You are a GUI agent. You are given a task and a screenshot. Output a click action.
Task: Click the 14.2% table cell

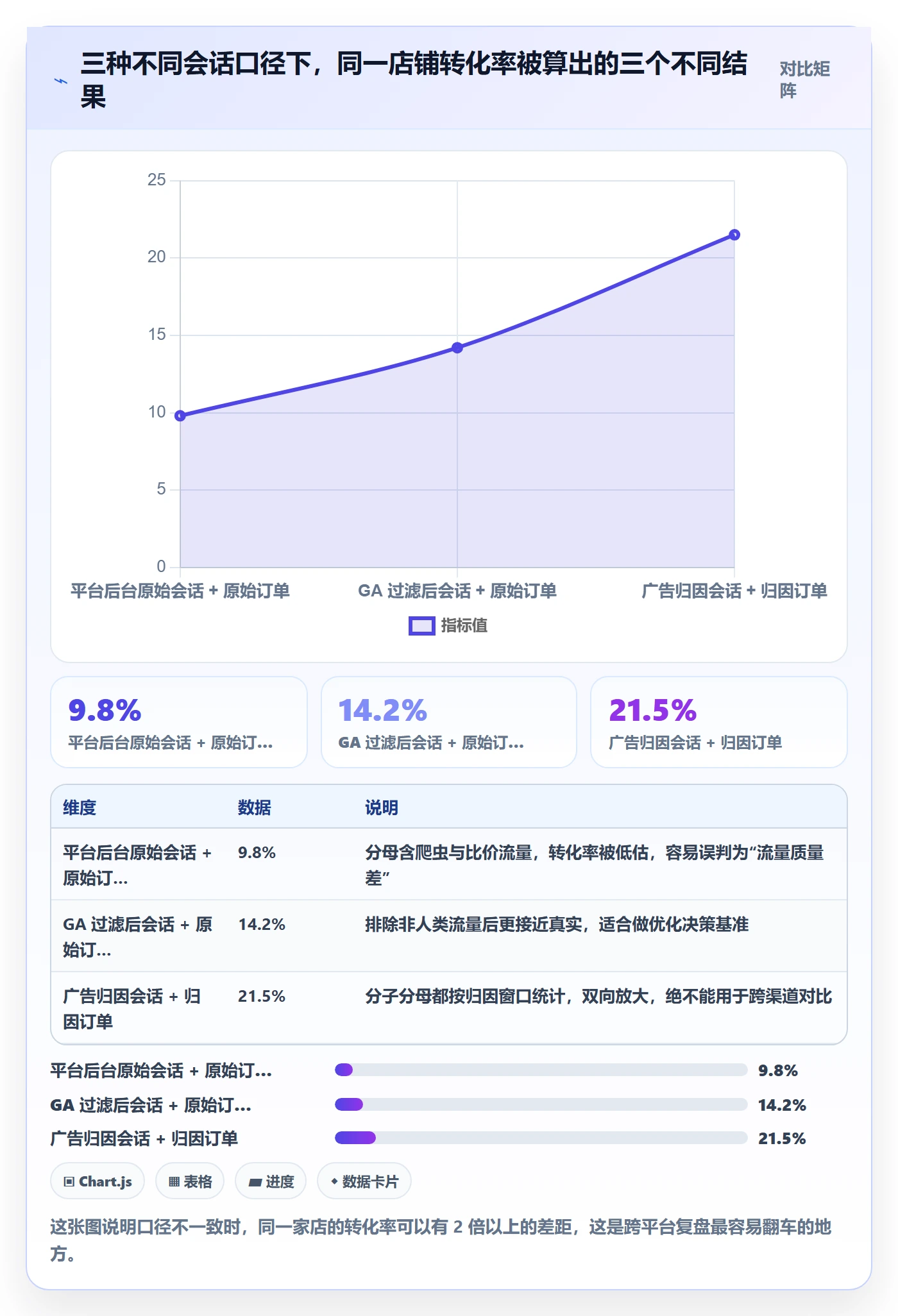(x=262, y=924)
